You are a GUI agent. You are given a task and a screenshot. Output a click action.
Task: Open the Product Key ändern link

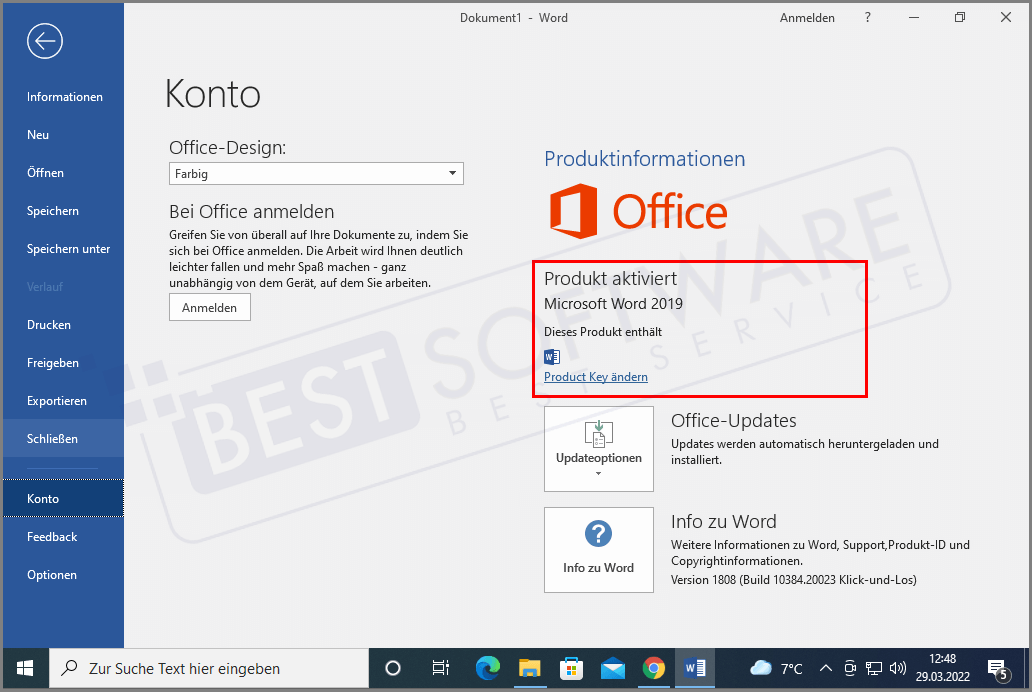(x=595, y=377)
